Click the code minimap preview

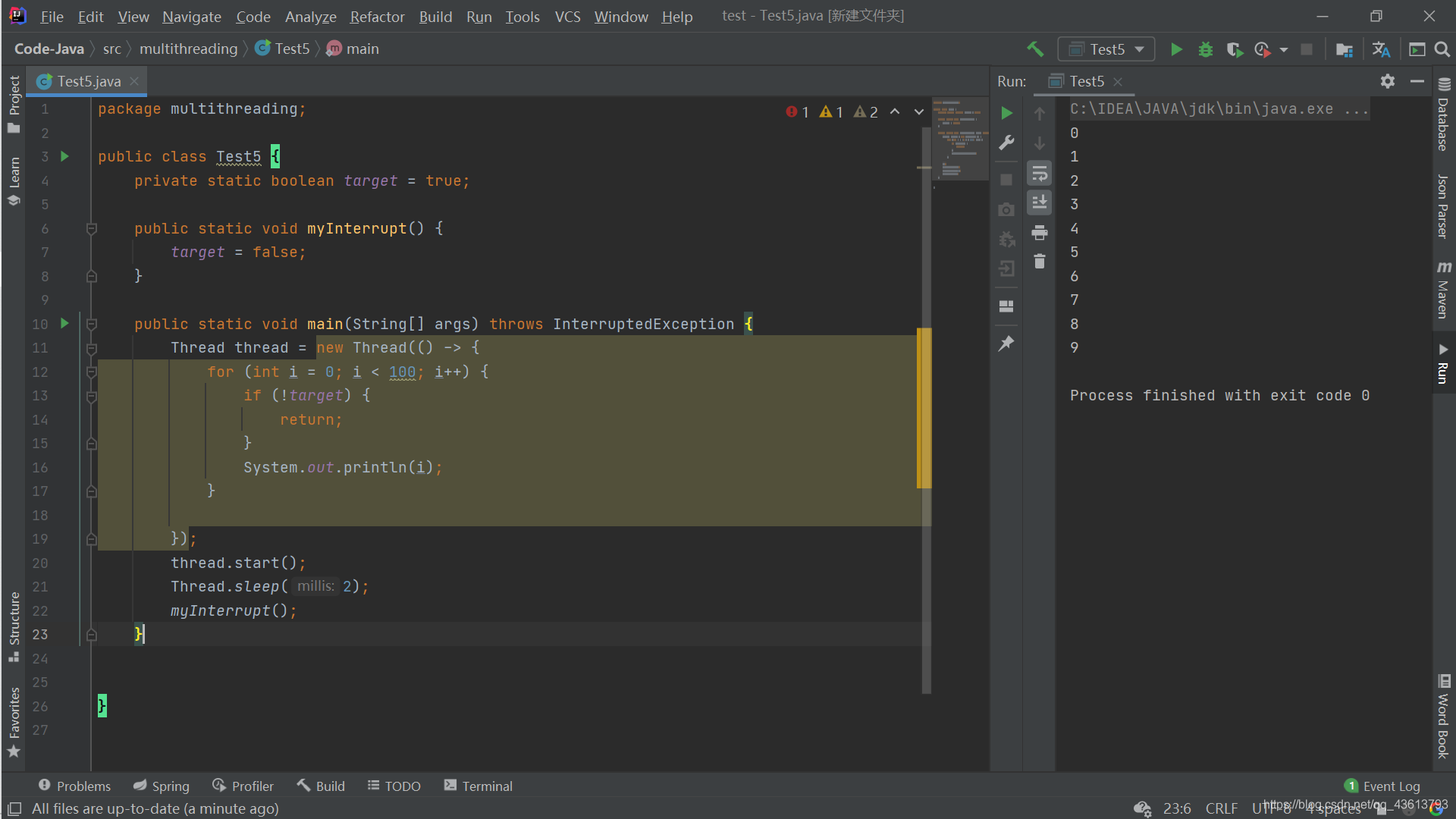(960, 139)
